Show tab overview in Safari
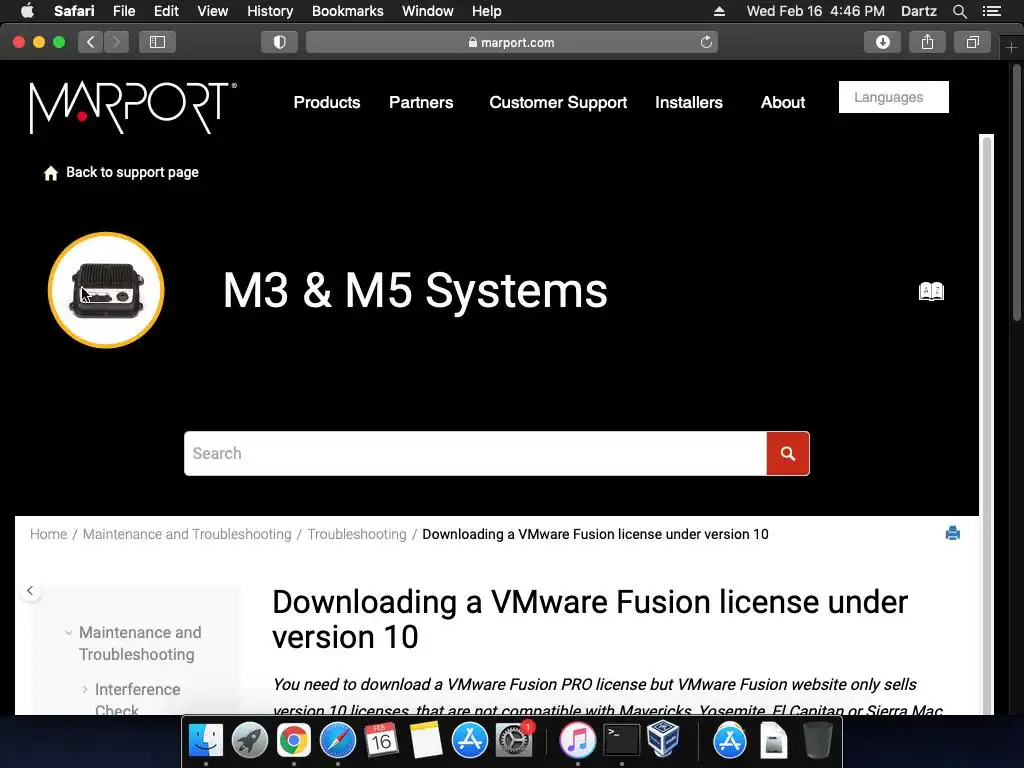Viewport: 1024px width, 768px height. point(972,42)
